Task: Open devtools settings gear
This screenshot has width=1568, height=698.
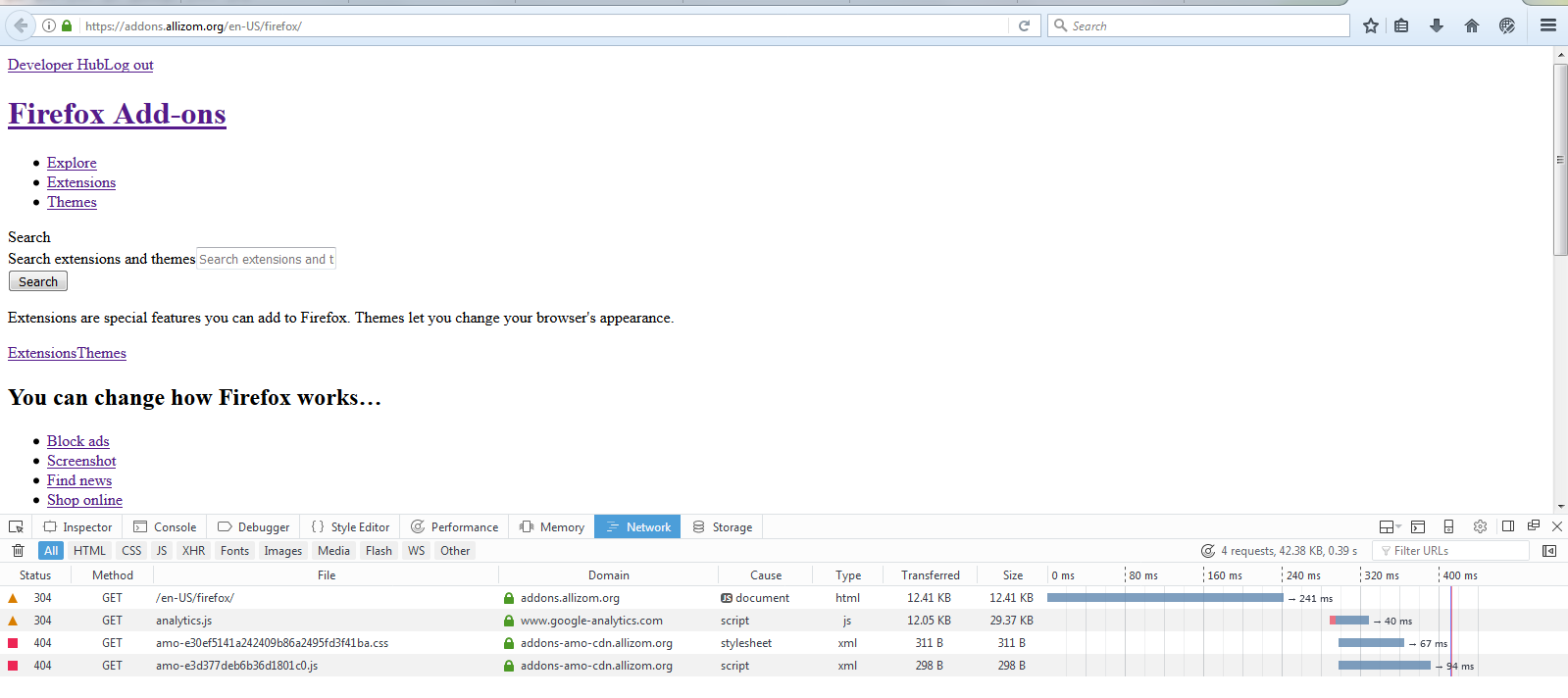Action: pyautogui.click(x=1480, y=526)
